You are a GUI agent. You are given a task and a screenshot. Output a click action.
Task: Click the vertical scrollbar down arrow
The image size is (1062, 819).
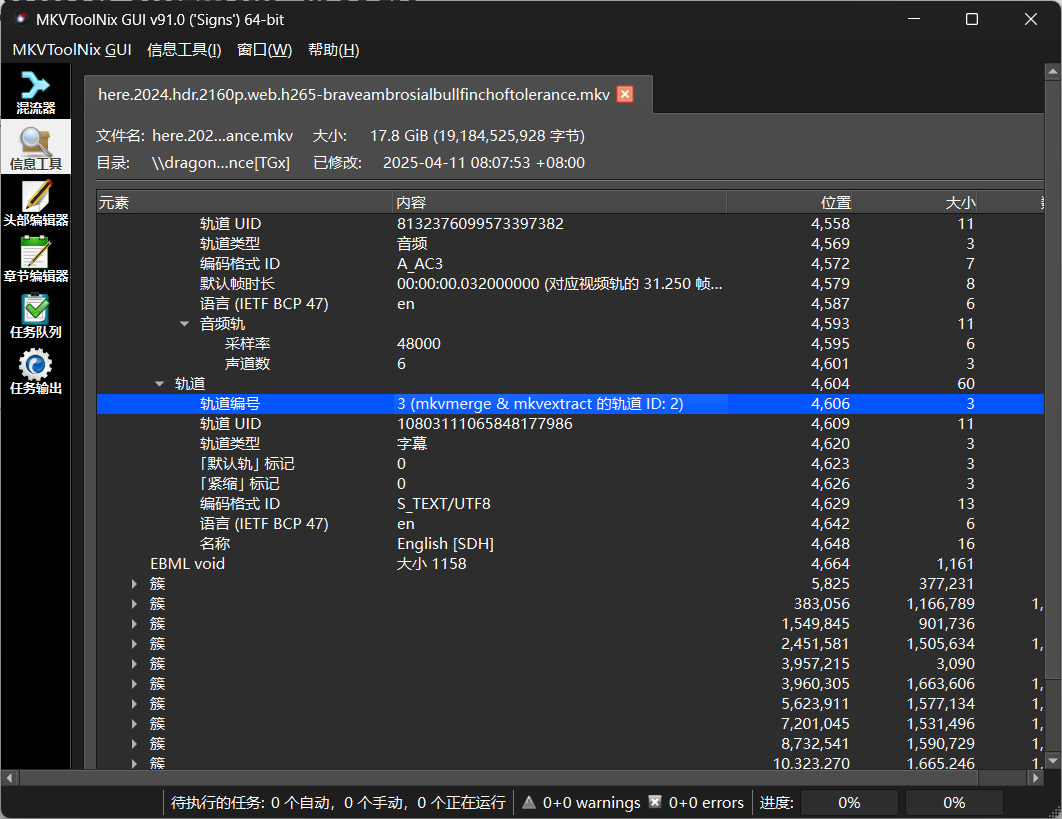click(1053, 761)
